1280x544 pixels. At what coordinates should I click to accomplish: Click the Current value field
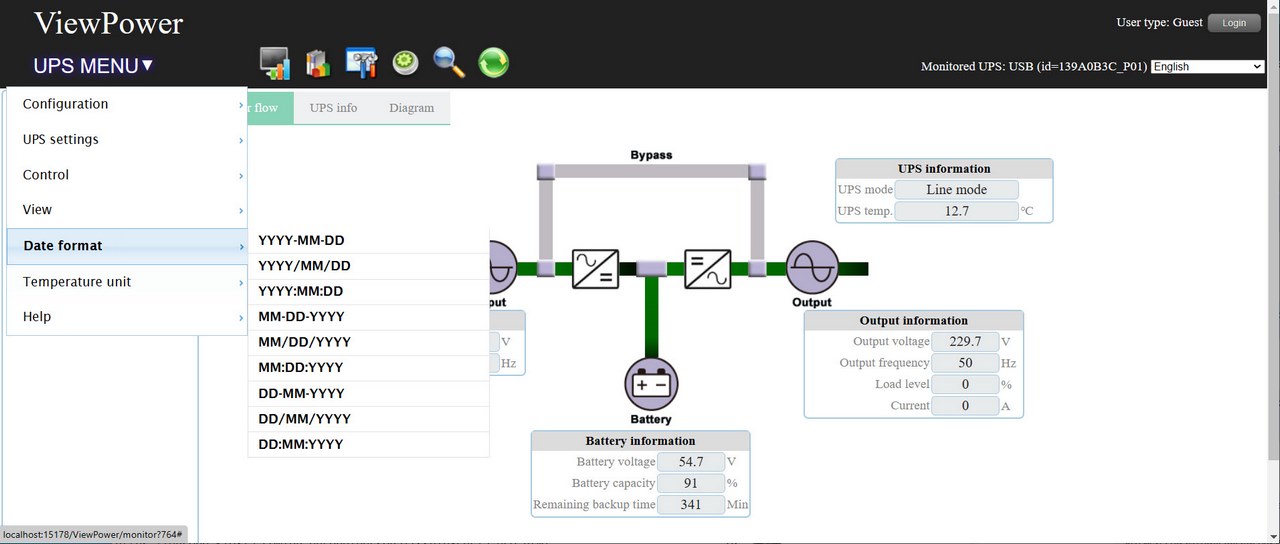click(x=965, y=406)
